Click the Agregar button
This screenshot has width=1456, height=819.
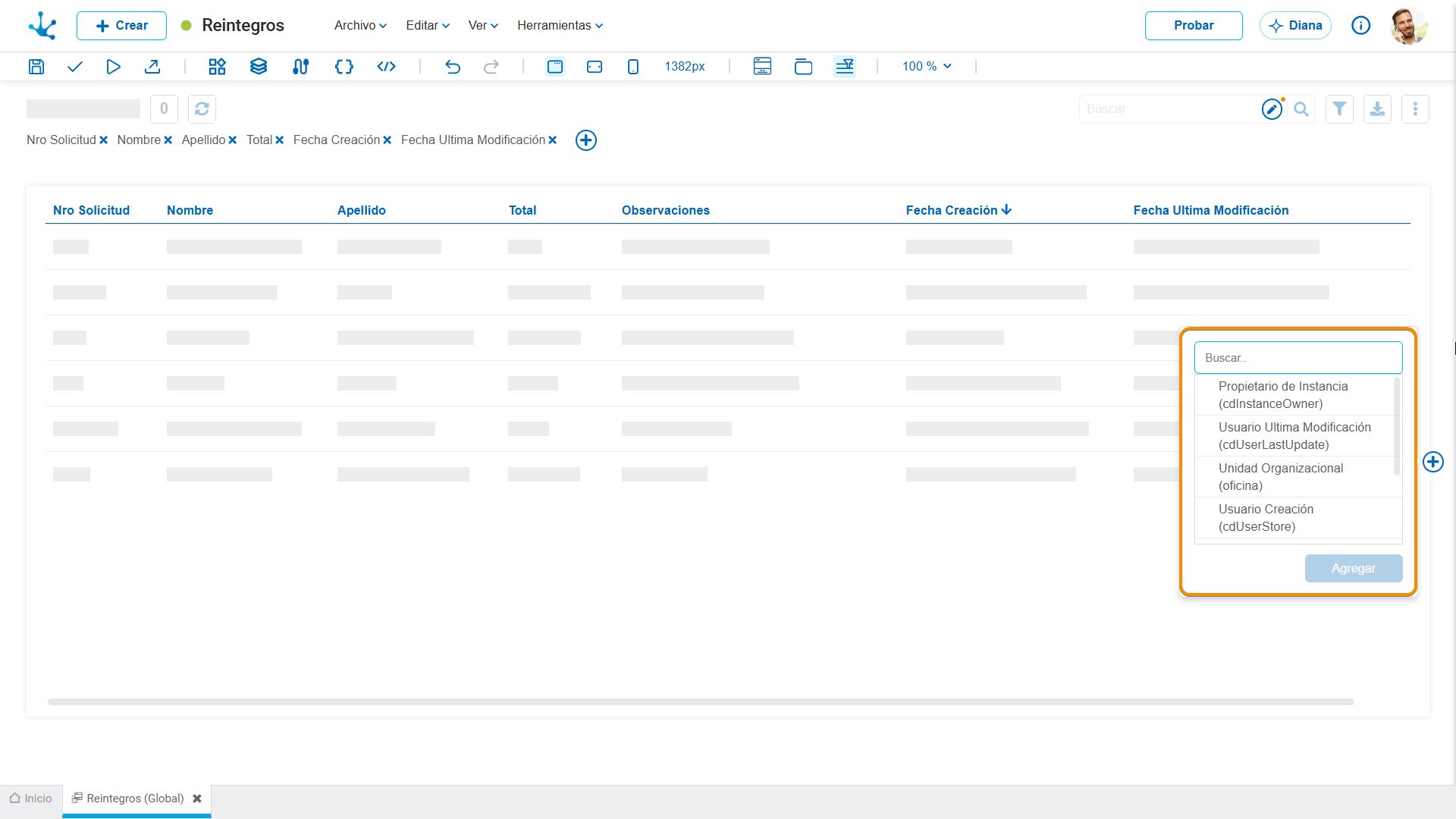coord(1354,569)
